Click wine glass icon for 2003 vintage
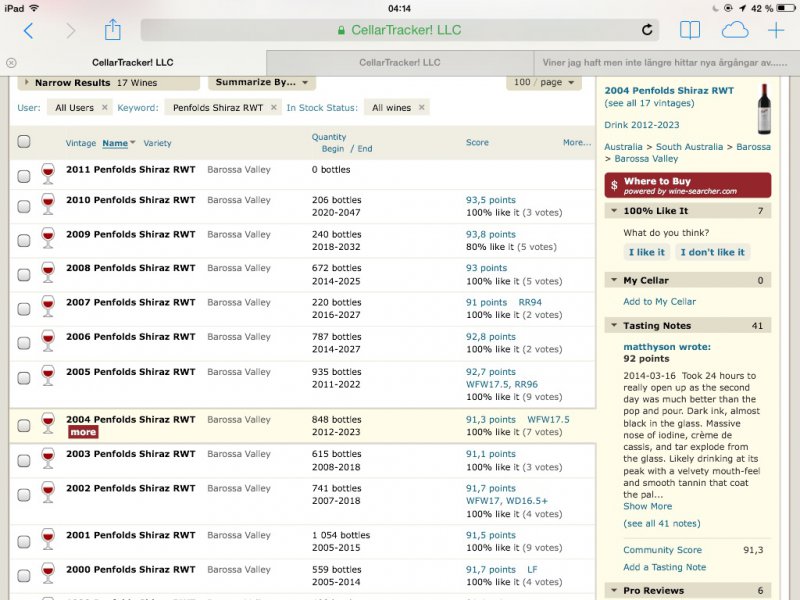The image size is (800, 600). (48, 458)
